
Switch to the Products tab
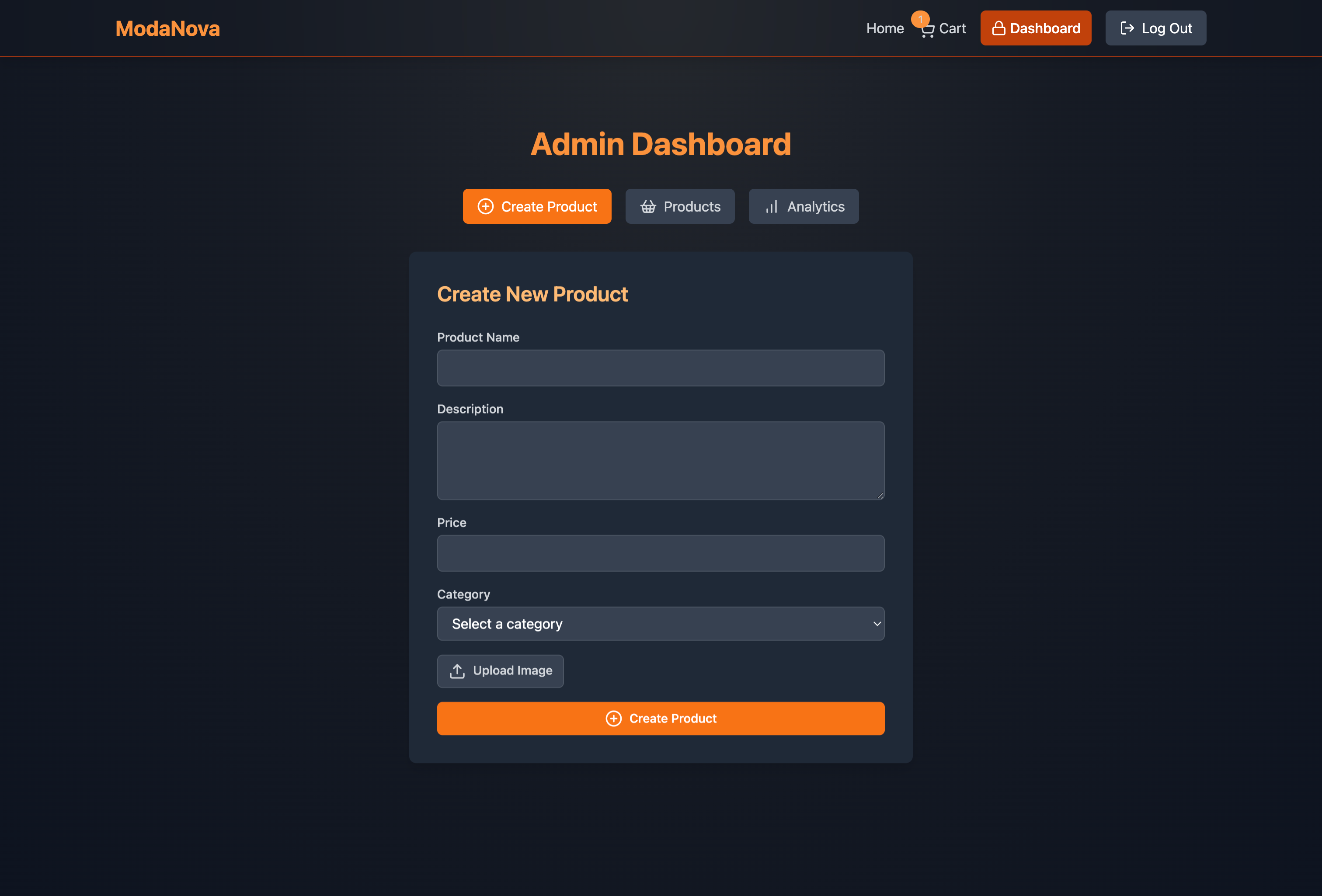tap(680, 206)
